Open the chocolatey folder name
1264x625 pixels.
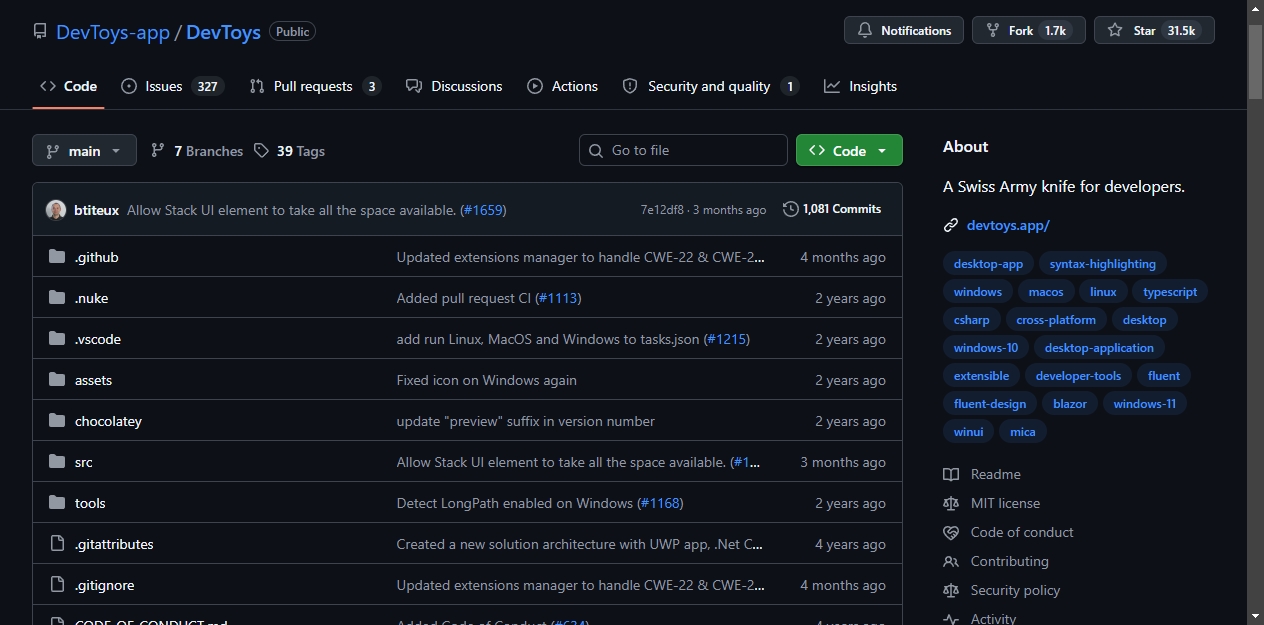coord(108,421)
